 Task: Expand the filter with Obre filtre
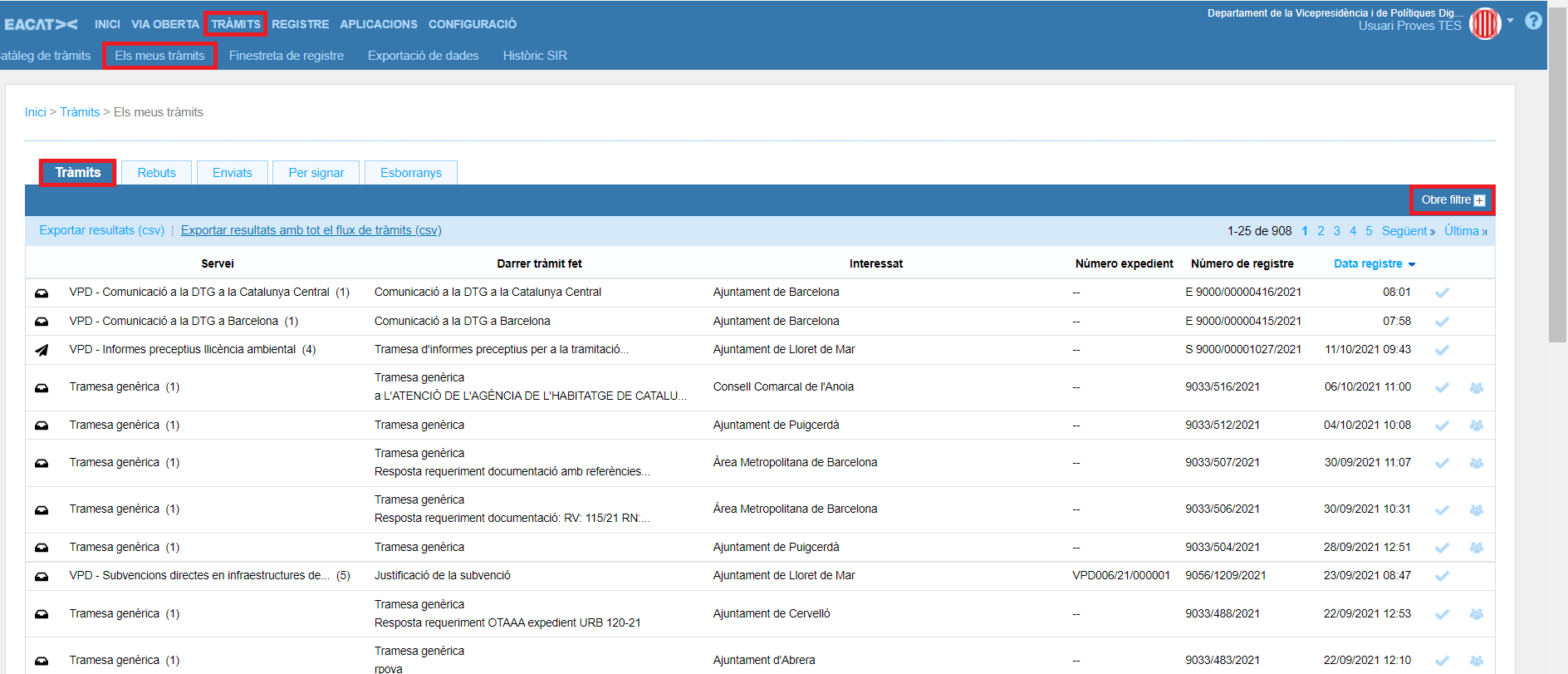(1452, 200)
